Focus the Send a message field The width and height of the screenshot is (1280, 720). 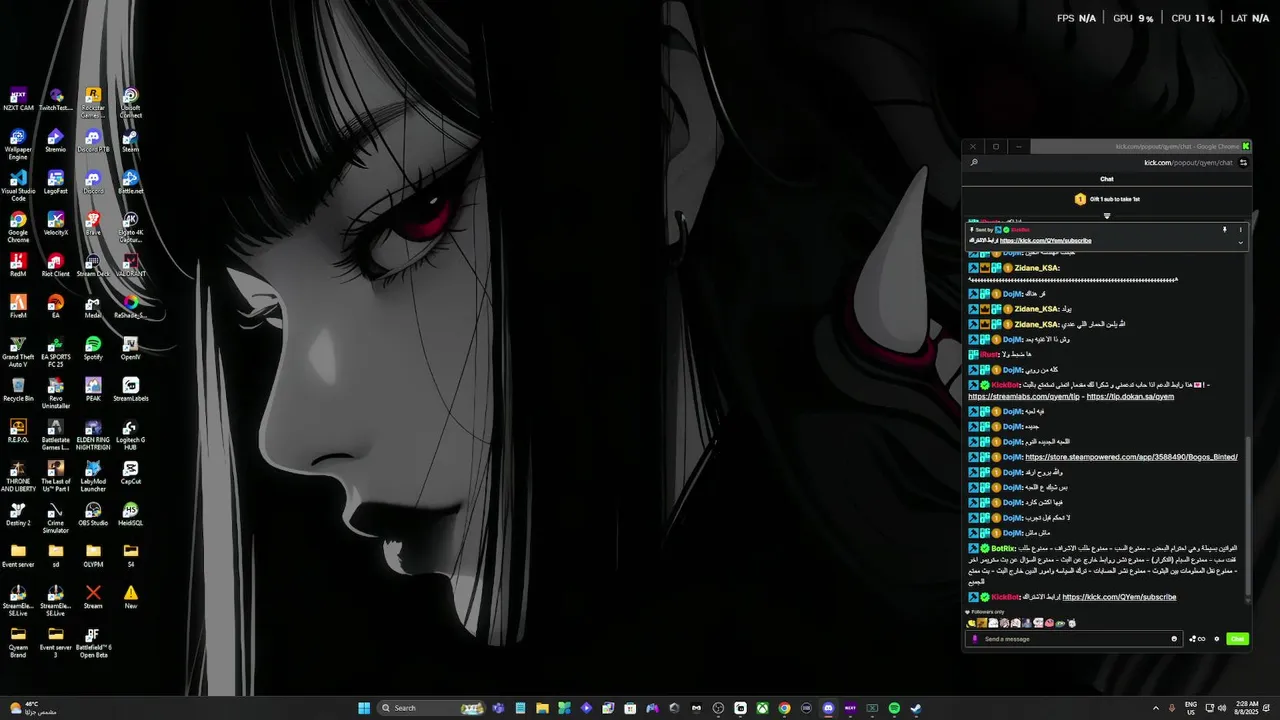coord(1074,639)
